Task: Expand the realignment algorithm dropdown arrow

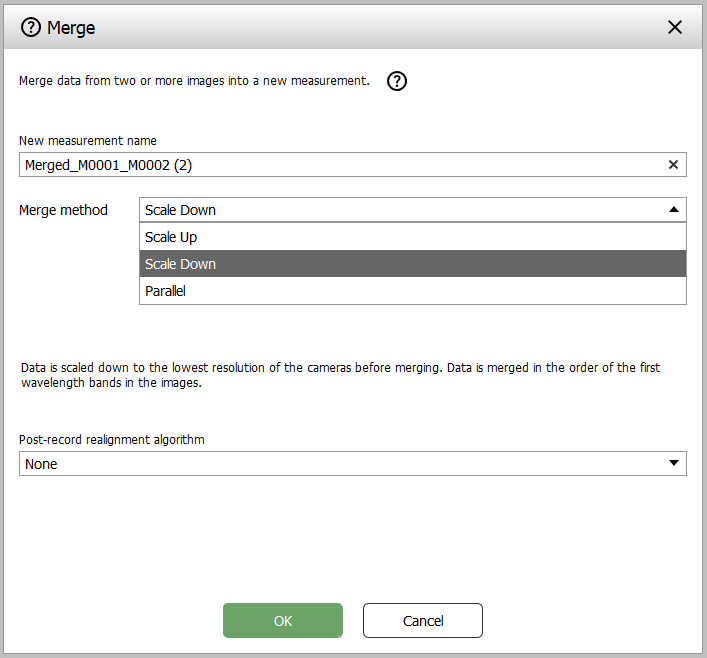Action: 673,463
